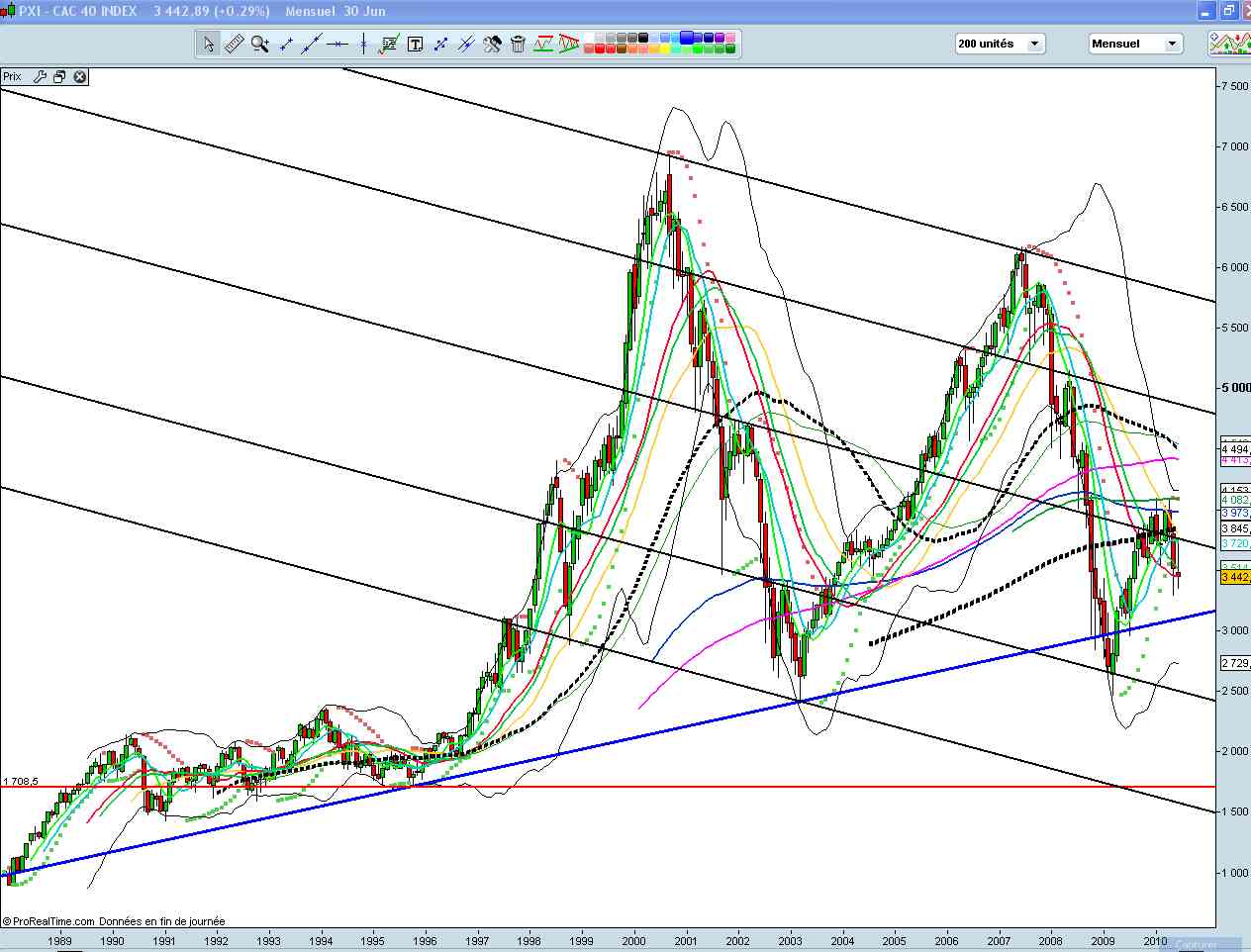Viewport: 1251px width, 952px height.
Task: Select the horizontal line tool
Action: pos(337,44)
